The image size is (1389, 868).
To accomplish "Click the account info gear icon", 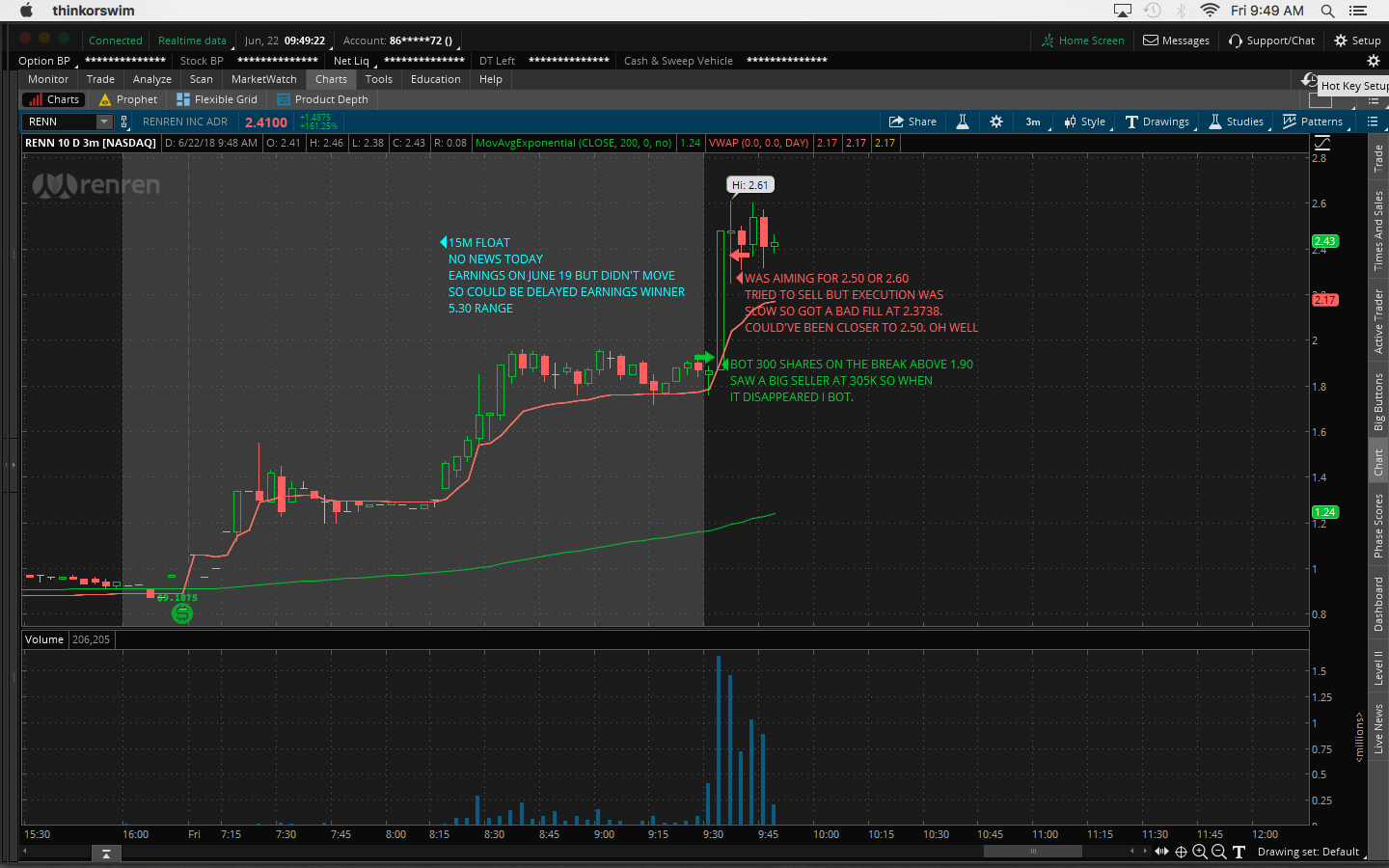I will [1374, 61].
